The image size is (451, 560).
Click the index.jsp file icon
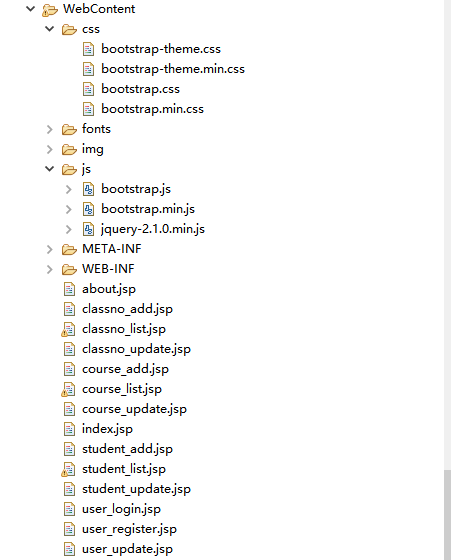(69, 429)
